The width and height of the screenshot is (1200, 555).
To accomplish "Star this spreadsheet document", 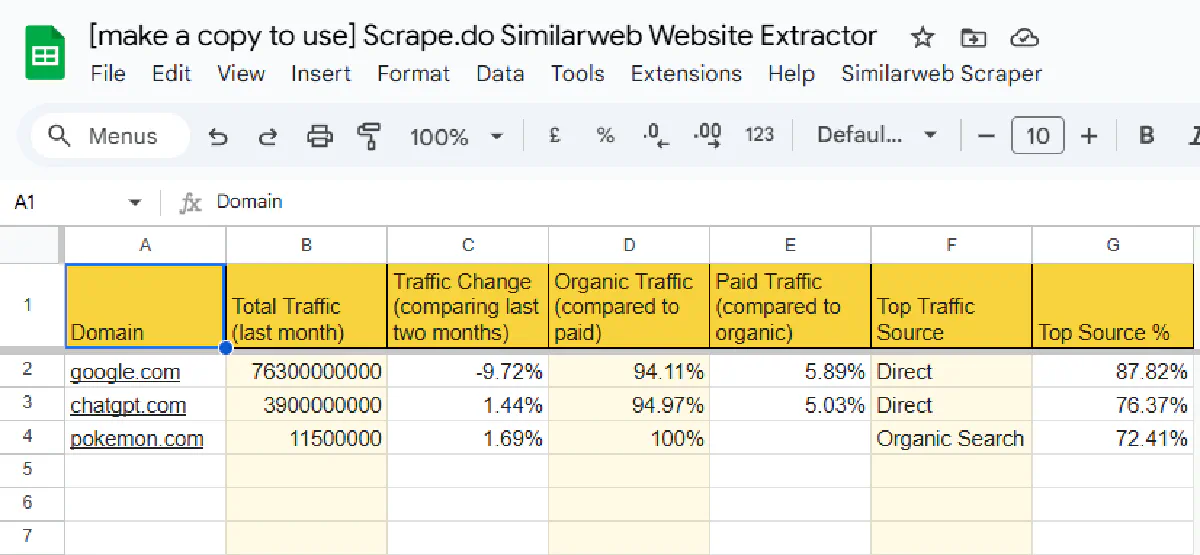I will pos(922,38).
